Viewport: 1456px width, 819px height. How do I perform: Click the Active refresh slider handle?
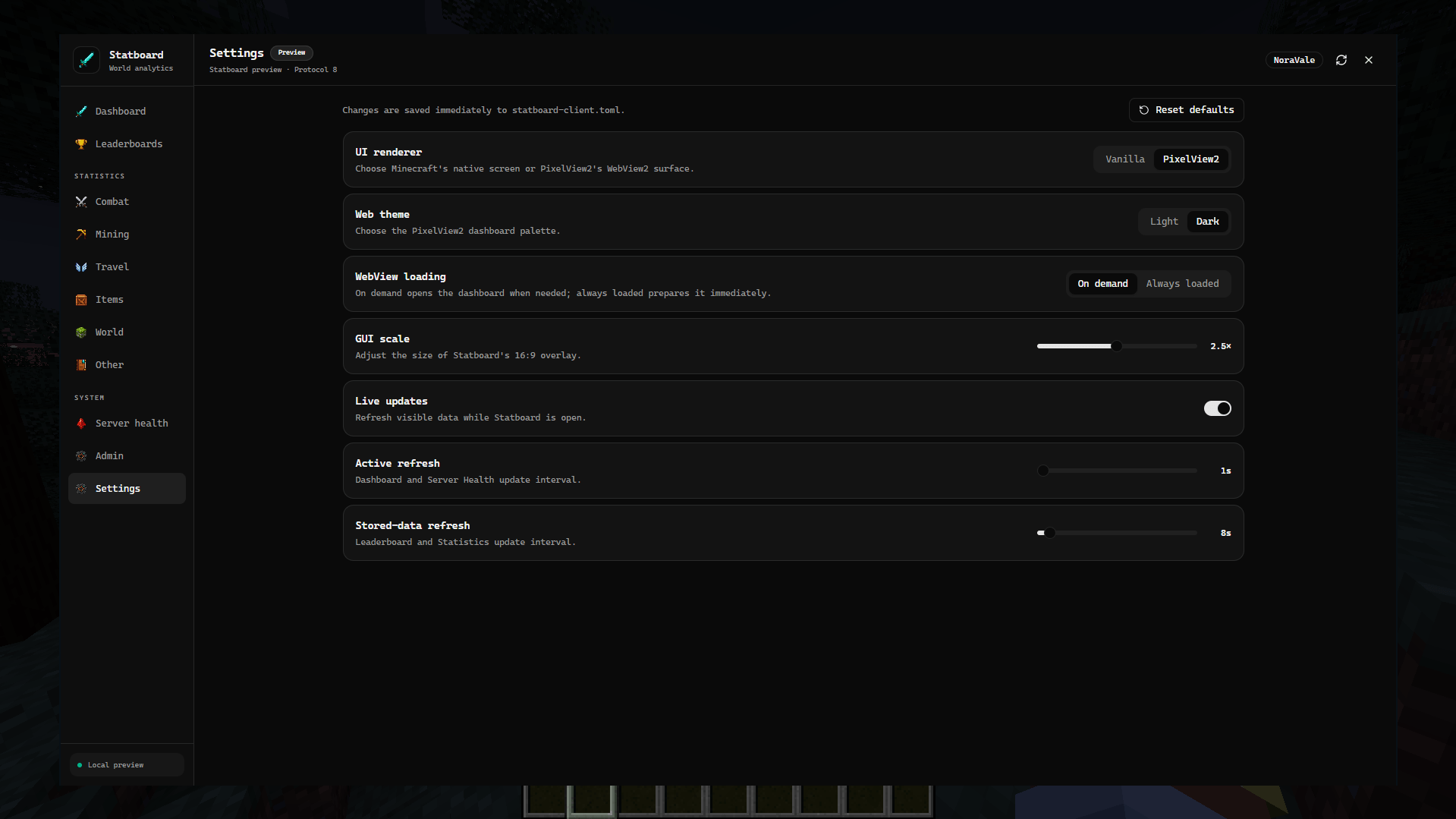(x=1043, y=471)
